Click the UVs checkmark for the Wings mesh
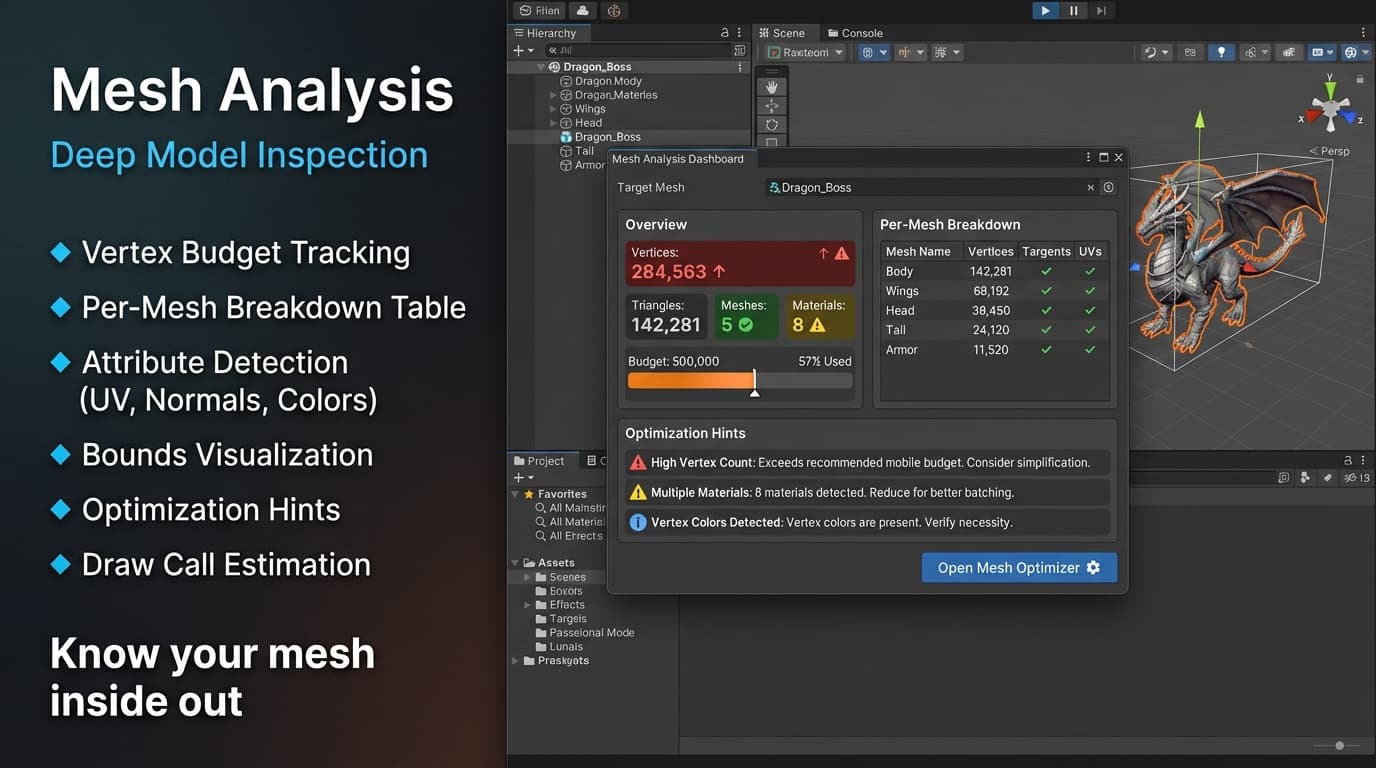The height and width of the screenshot is (768, 1376). click(x=1089, y=290)
